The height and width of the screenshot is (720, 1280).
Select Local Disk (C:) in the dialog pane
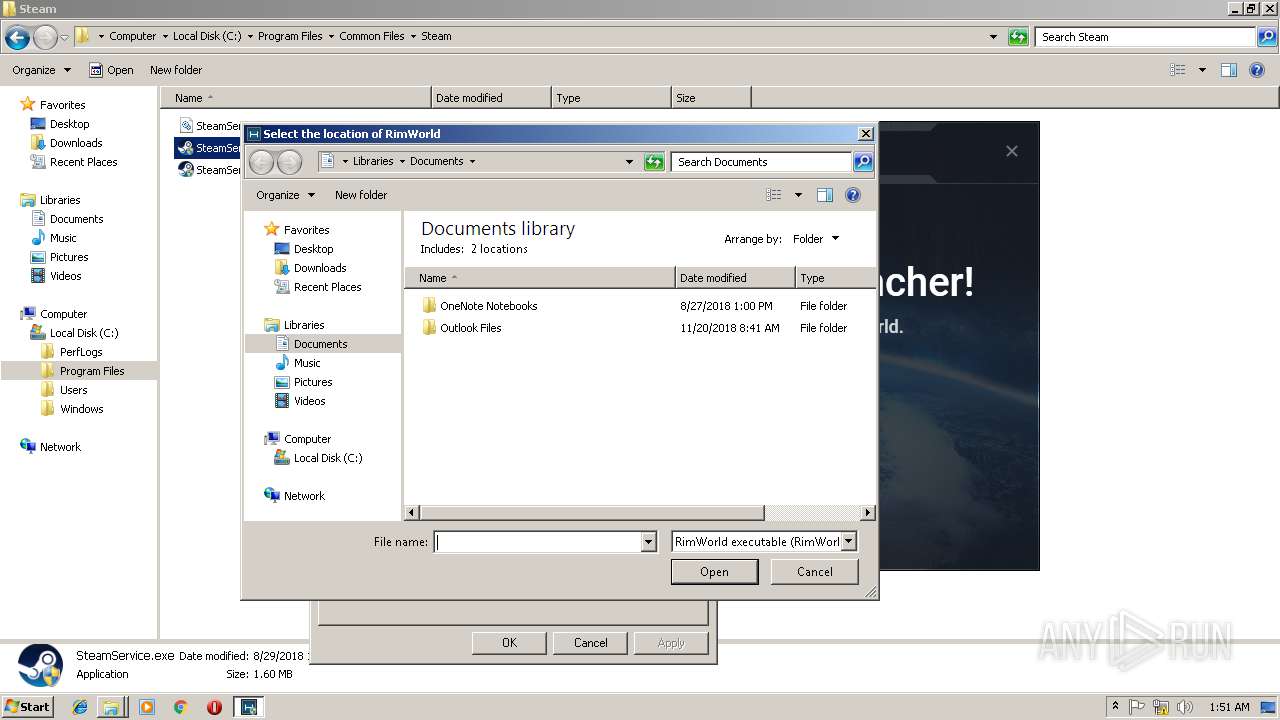(x=319, y=458)
